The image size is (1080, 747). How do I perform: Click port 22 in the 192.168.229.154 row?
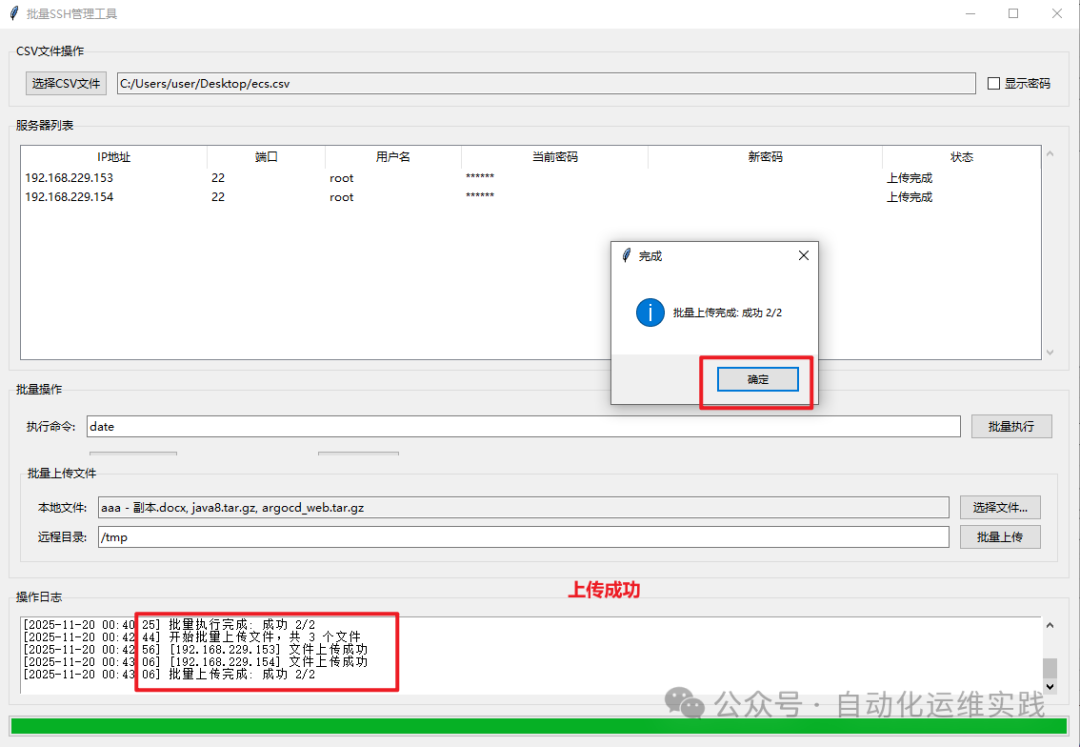[x=218, y=197]
